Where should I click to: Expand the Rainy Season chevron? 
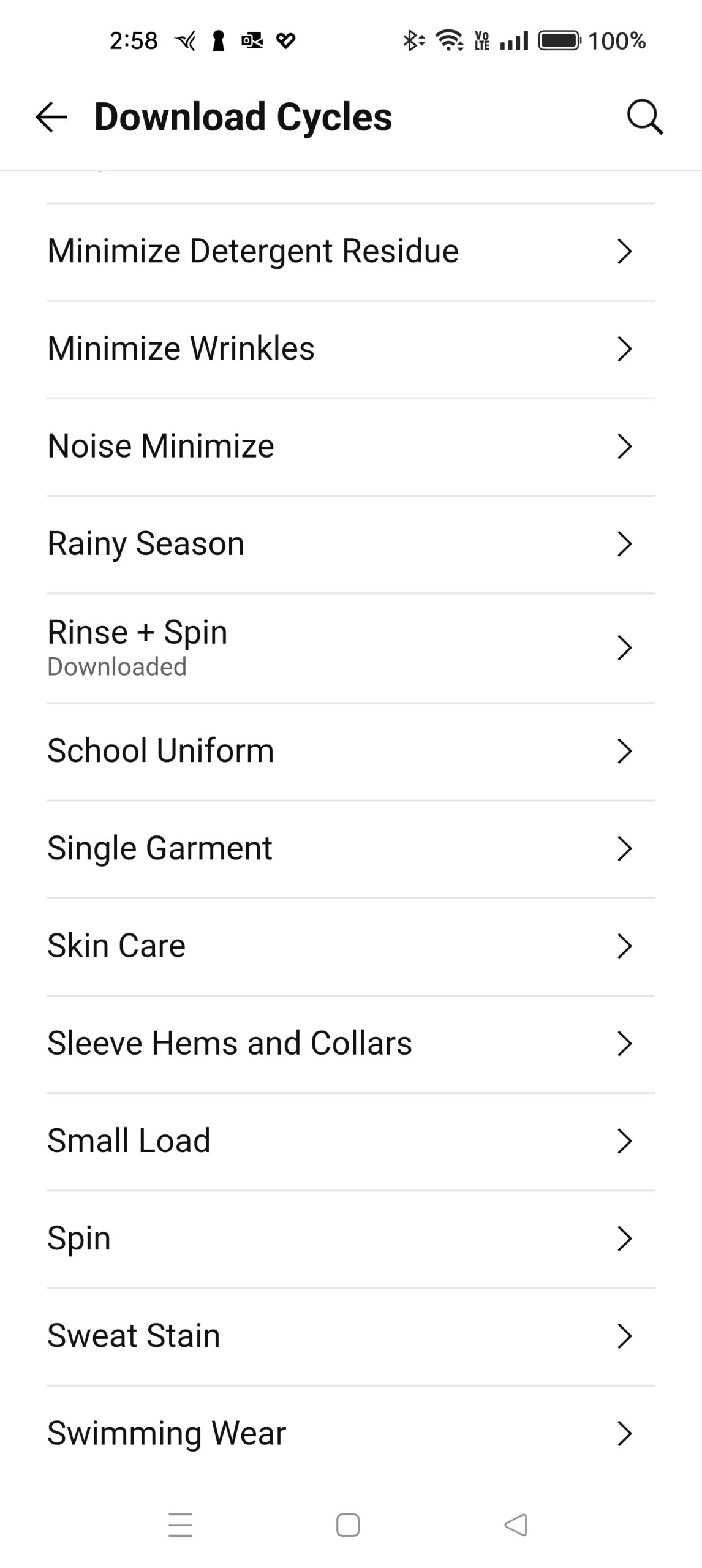coord(624,544)
